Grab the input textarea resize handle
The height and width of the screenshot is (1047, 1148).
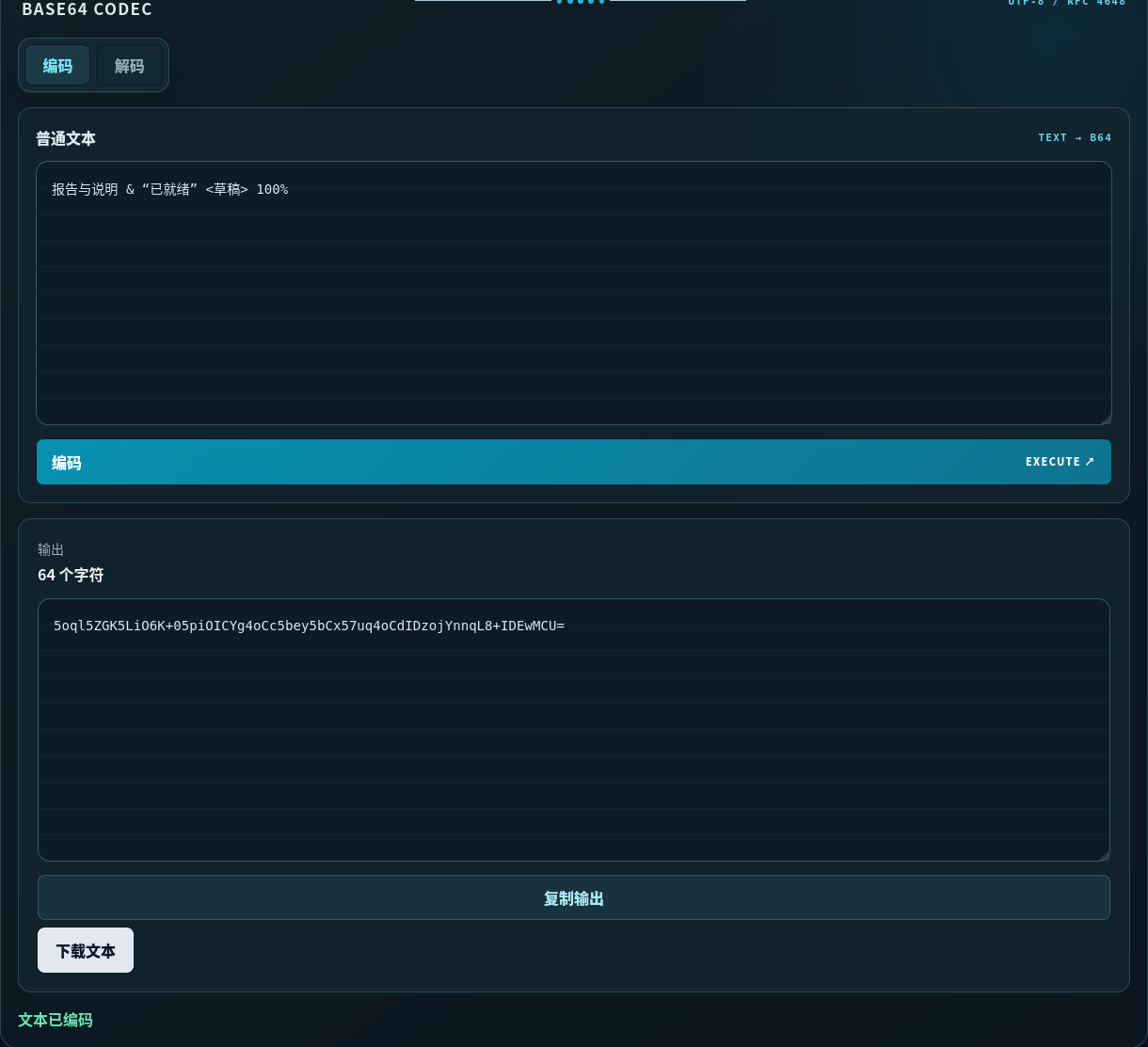[1106, 419]
